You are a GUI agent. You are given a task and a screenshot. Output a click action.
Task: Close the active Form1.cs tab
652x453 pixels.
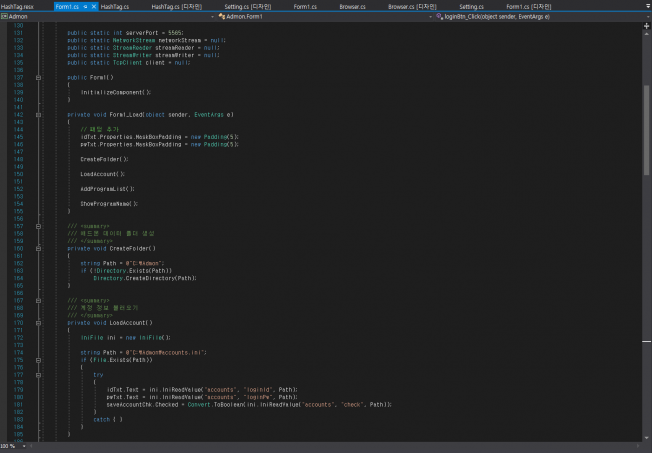click(94, 7)
